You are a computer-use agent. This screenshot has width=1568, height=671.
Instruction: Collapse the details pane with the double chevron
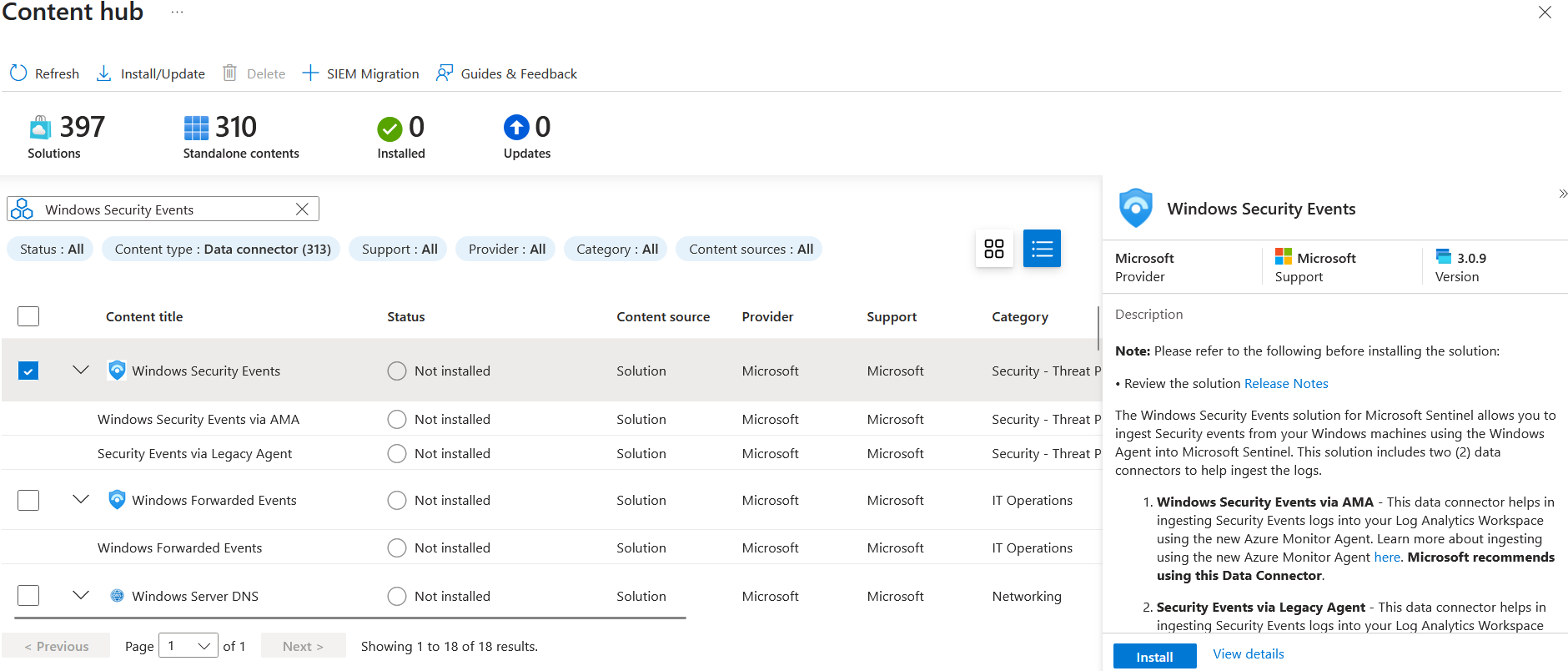(1562, 194)
